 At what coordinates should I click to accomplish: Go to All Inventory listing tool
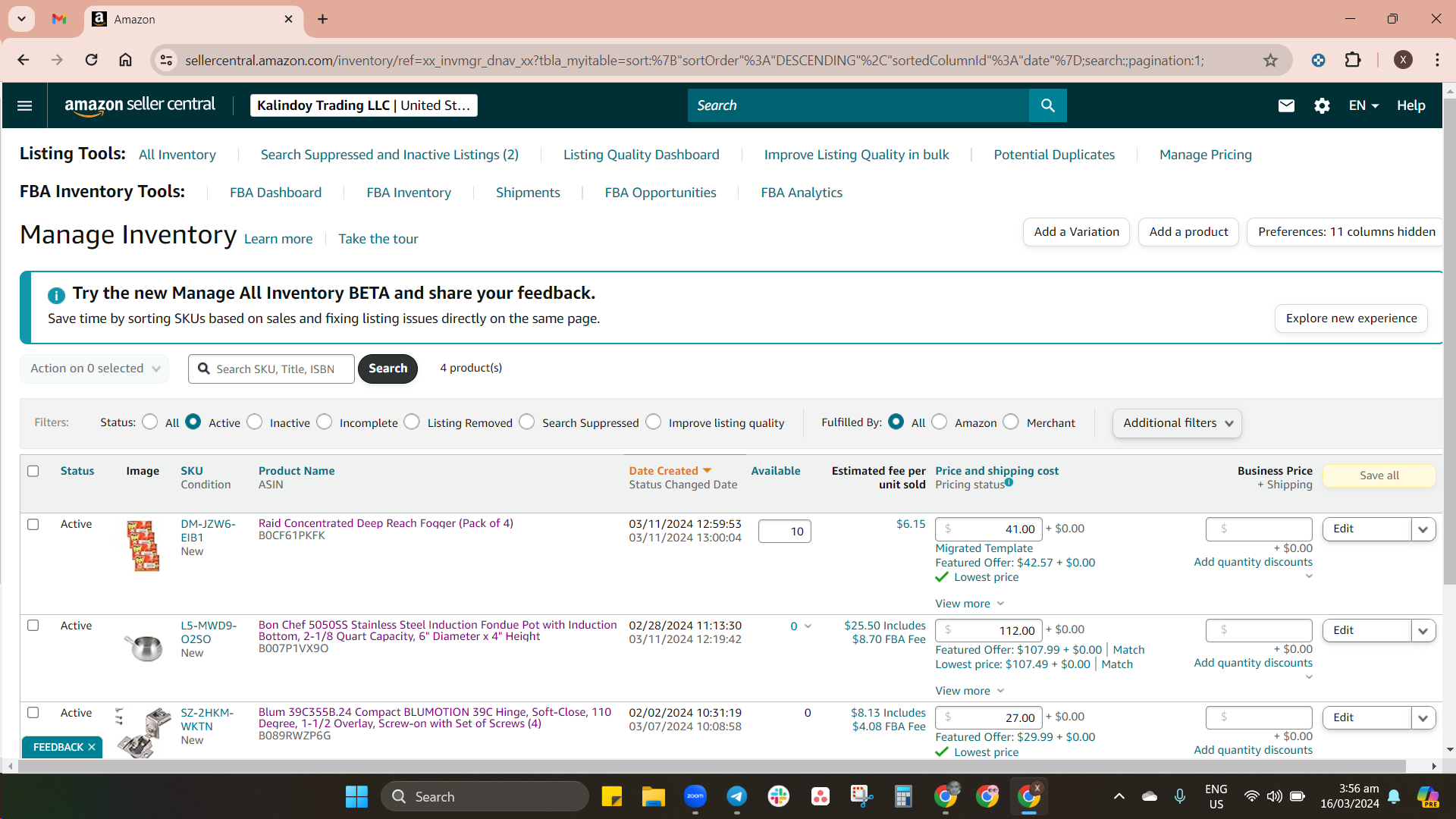pyautogui.click(x=177, y=155)
